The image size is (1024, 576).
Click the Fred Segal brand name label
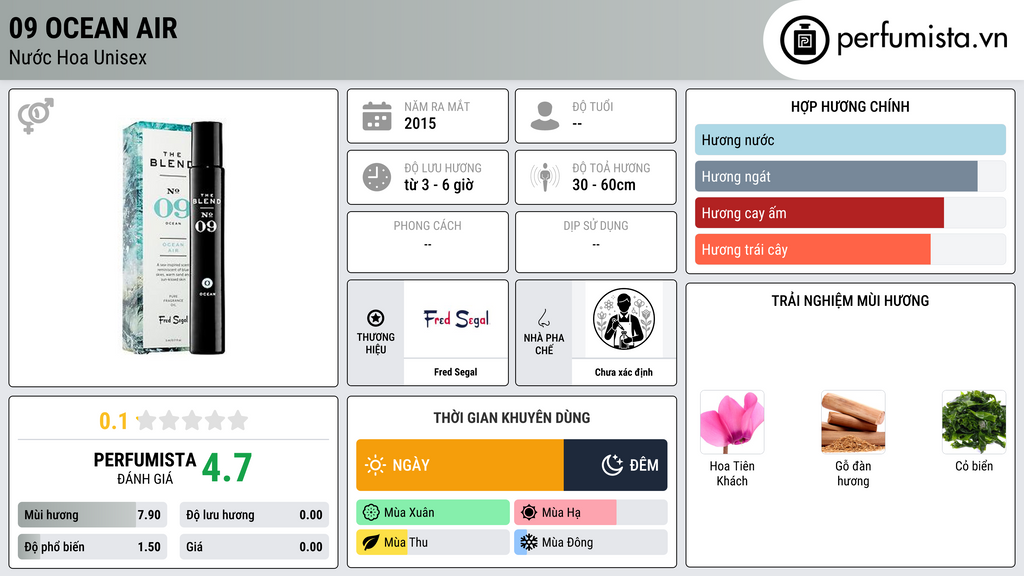[x=456, y=372]
